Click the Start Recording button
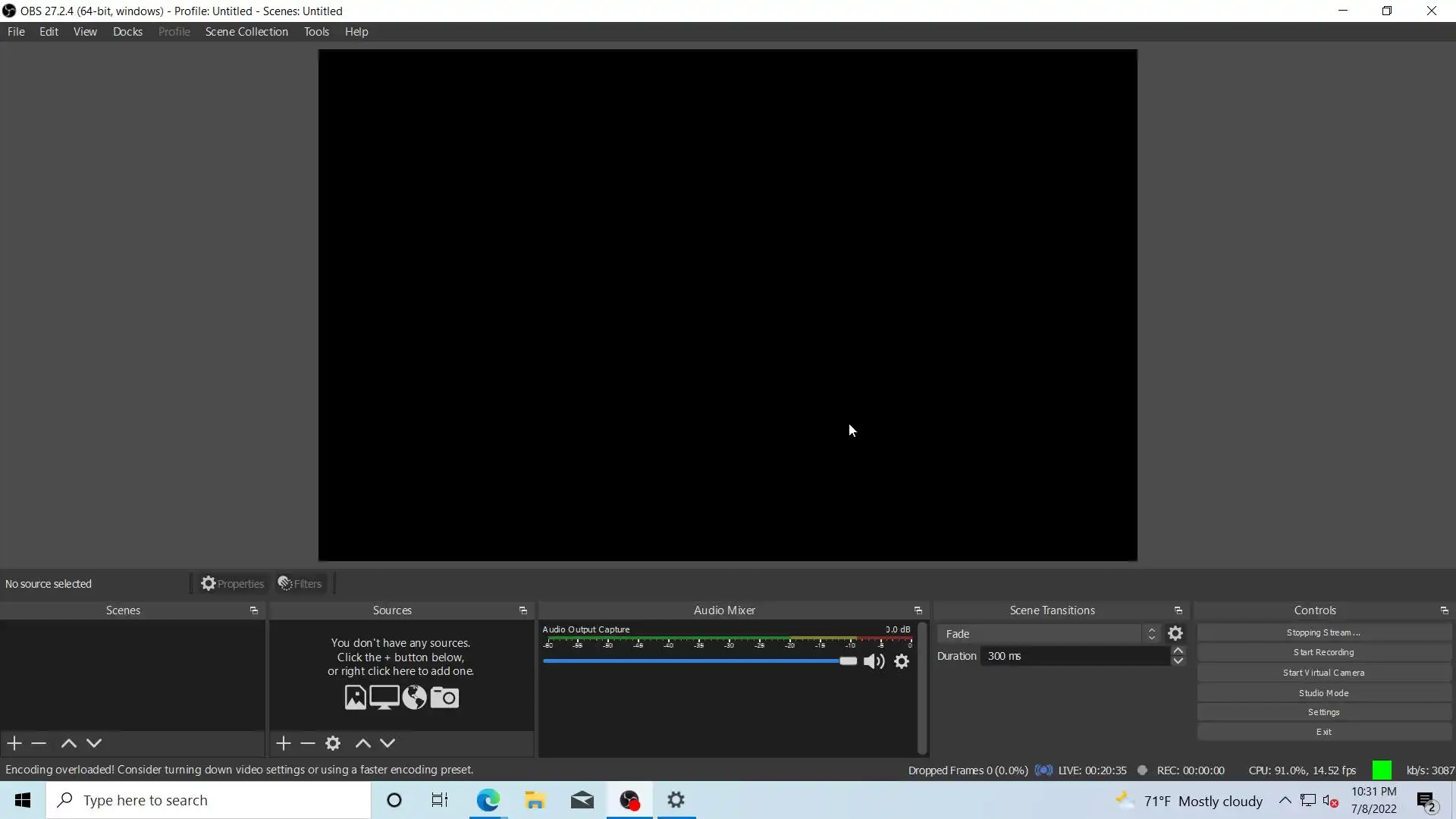The image size is (1456, 819). pos(1323,652)
